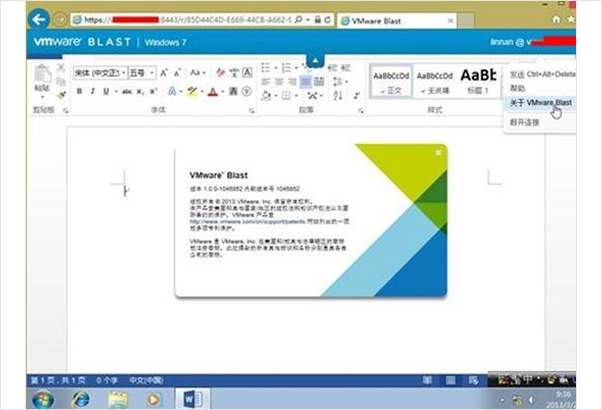Toggle Justify paragraph alignment
Image resolution: width=602 pixels, height=410 pixels.
click(306, 81)
